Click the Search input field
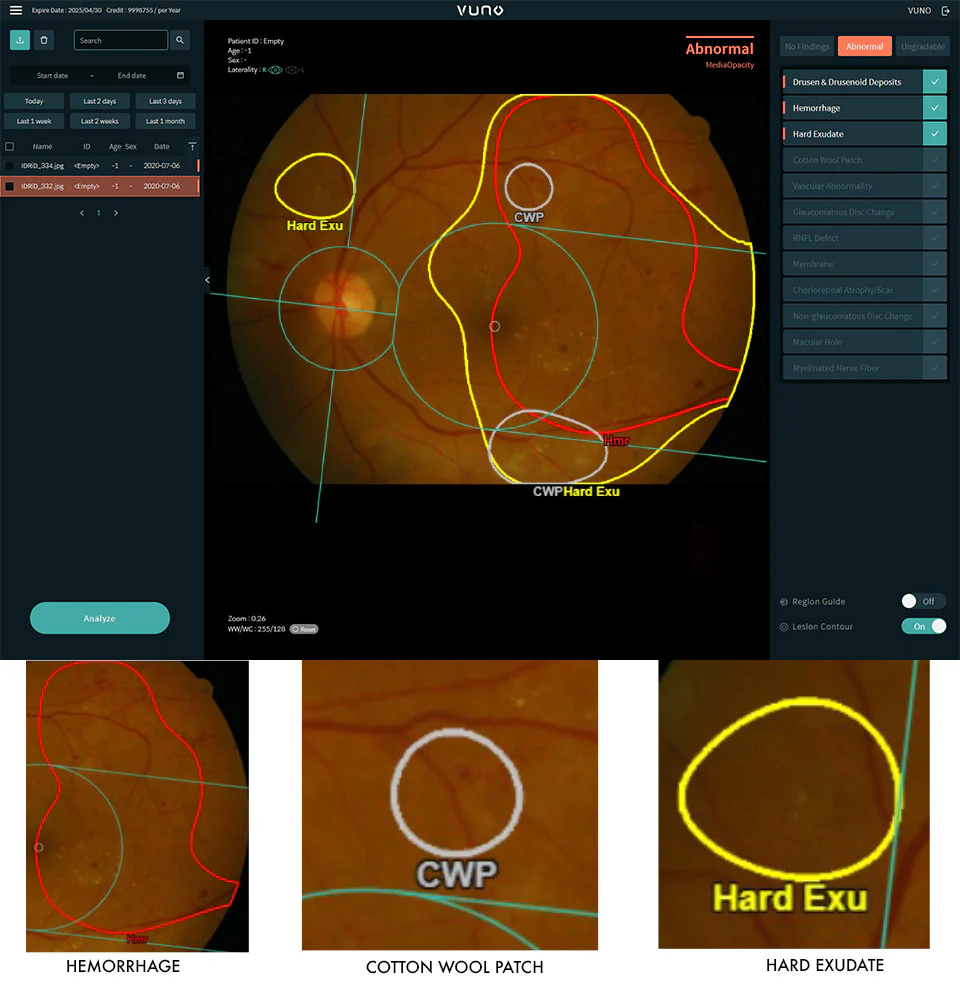The image size is (960, 1000). point(121,40)
